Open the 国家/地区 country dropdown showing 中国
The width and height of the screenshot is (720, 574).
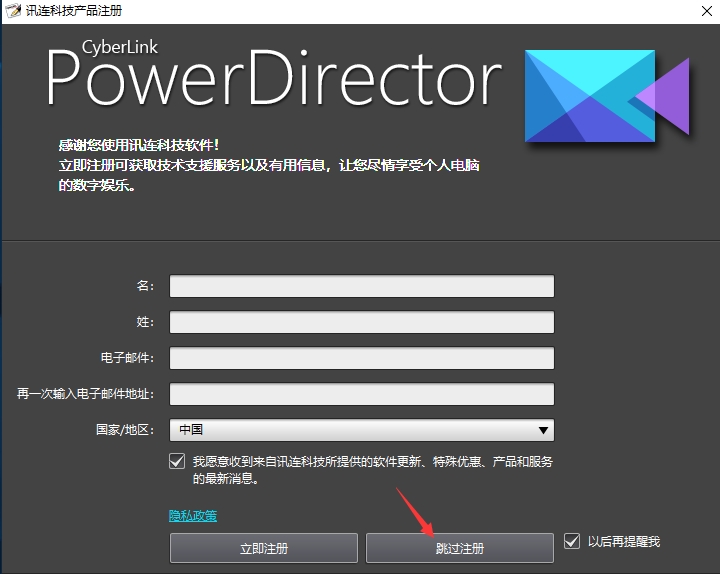click(x=362, y=430)
